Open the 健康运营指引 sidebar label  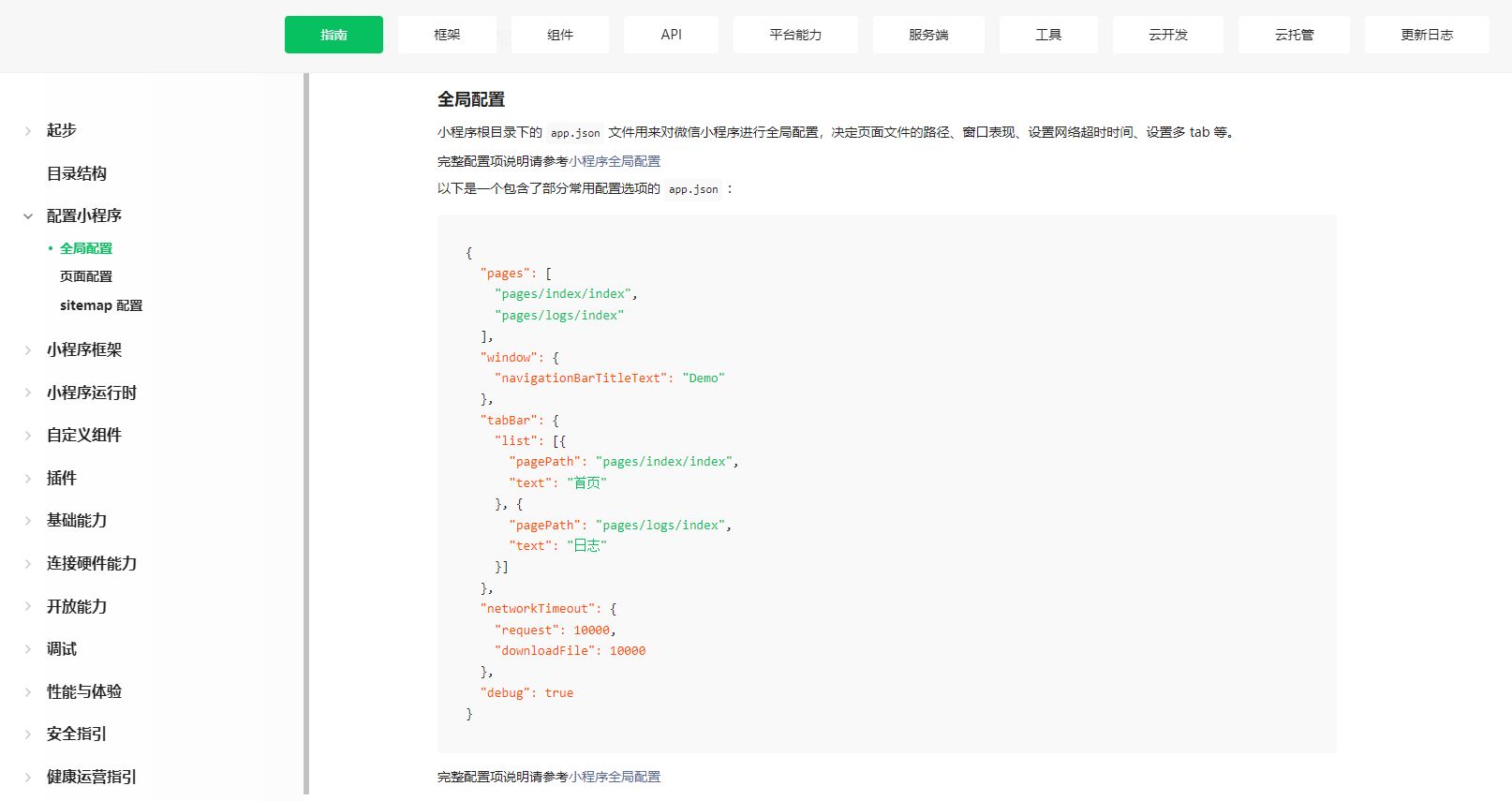pyautogui.click(x=92, y=777)
